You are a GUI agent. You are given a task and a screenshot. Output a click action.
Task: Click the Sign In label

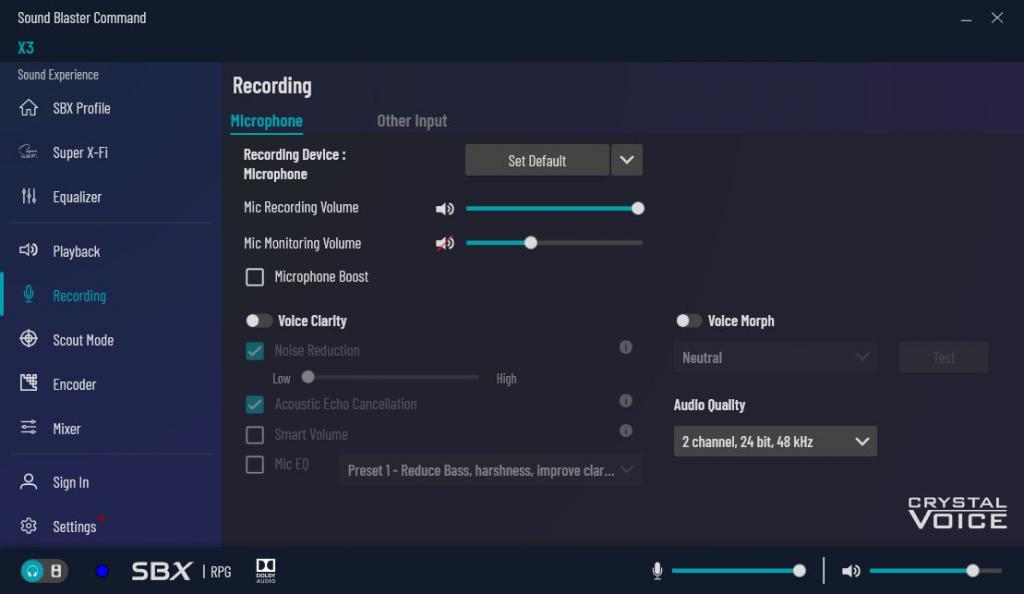click(71, 482)
